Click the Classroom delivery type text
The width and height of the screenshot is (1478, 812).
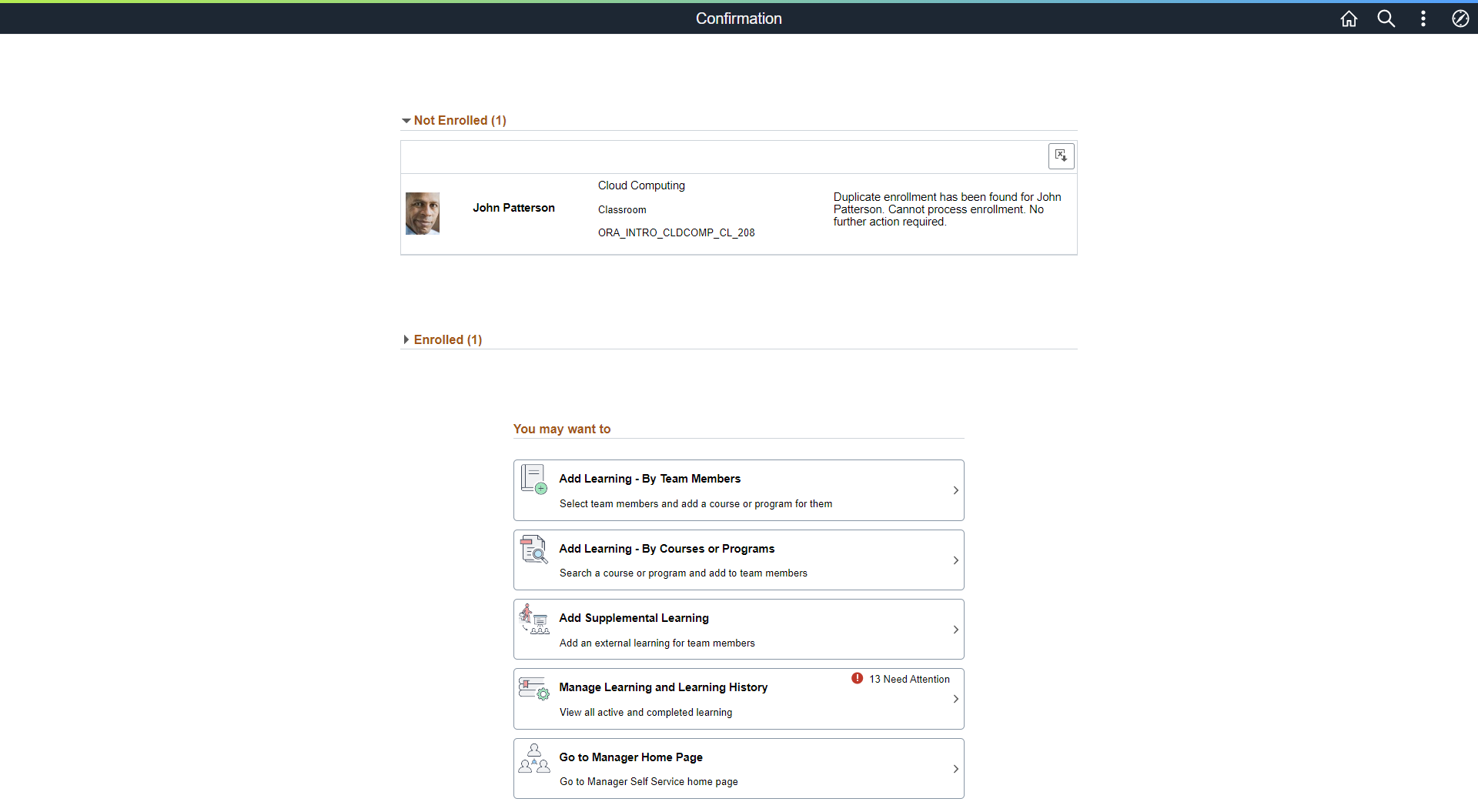pos(622,210)
